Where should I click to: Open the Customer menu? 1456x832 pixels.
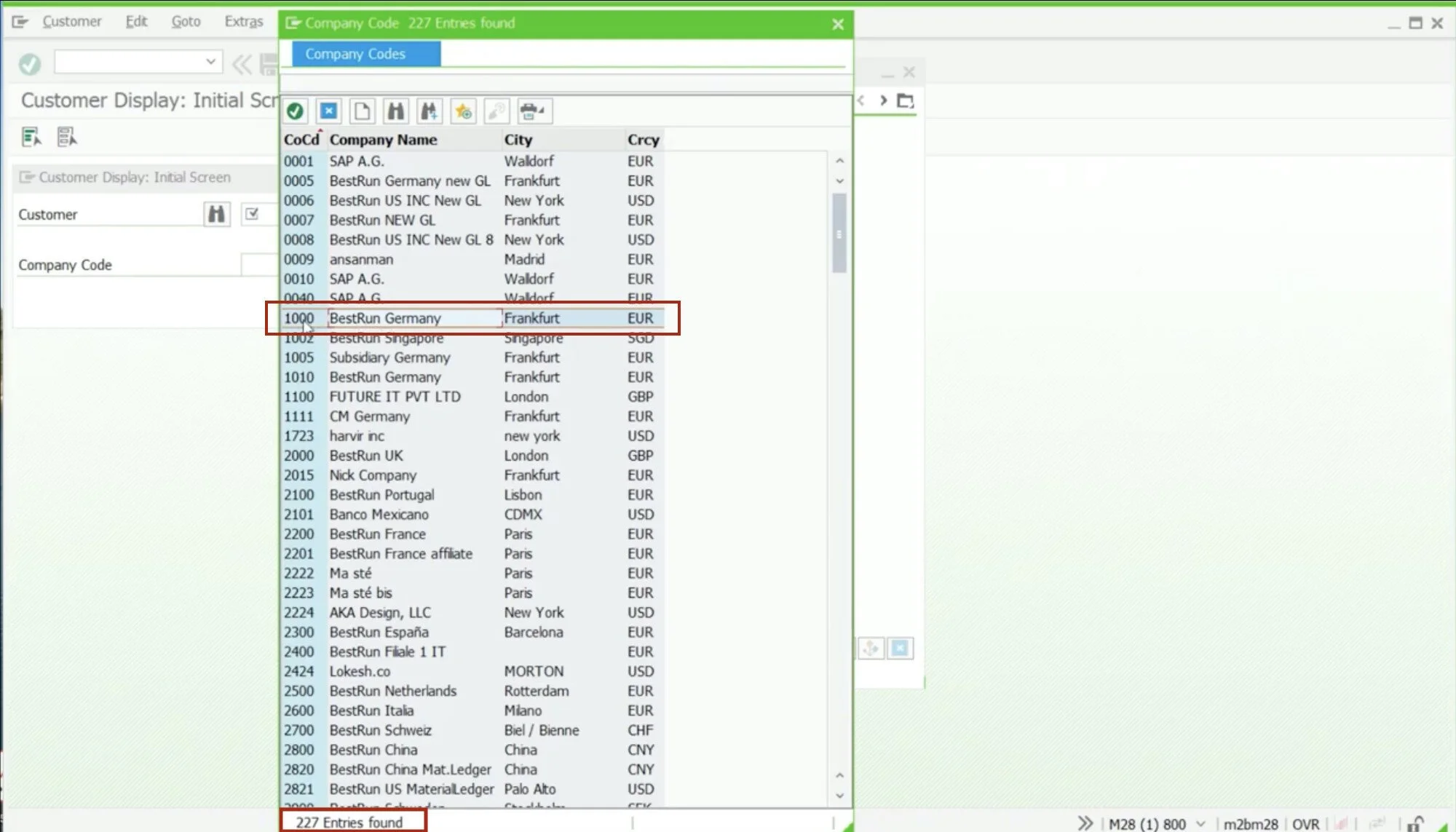tap(72, 21)
